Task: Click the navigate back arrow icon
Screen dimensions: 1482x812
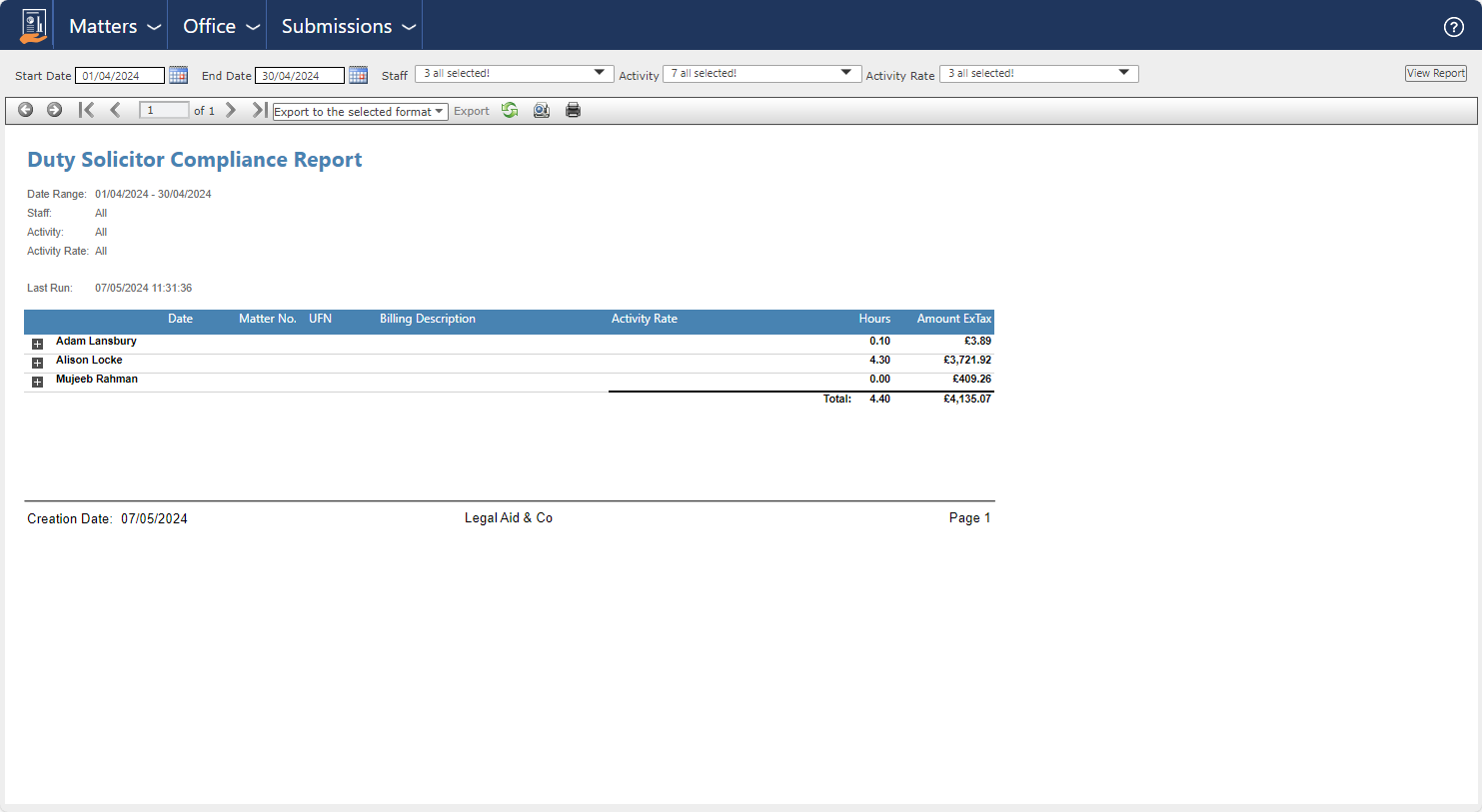Action: coord(26,110)
